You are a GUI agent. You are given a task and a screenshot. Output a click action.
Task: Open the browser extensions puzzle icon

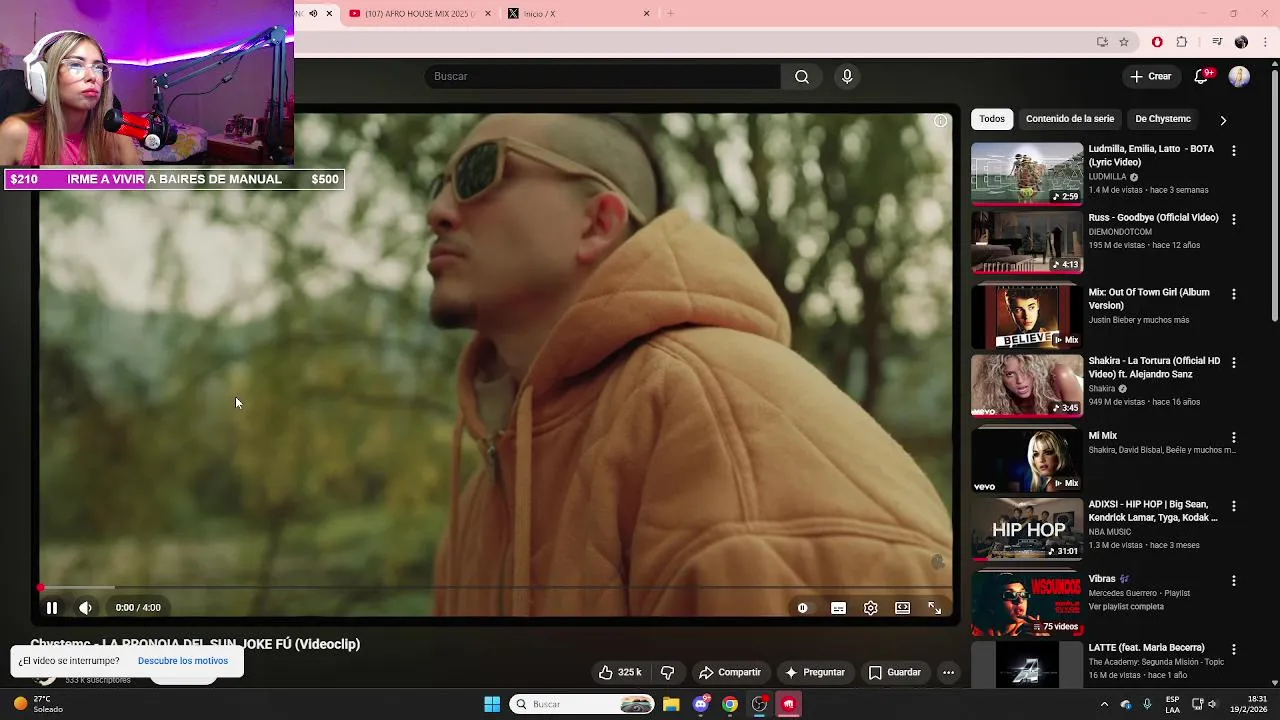[x=1182, y=42]
